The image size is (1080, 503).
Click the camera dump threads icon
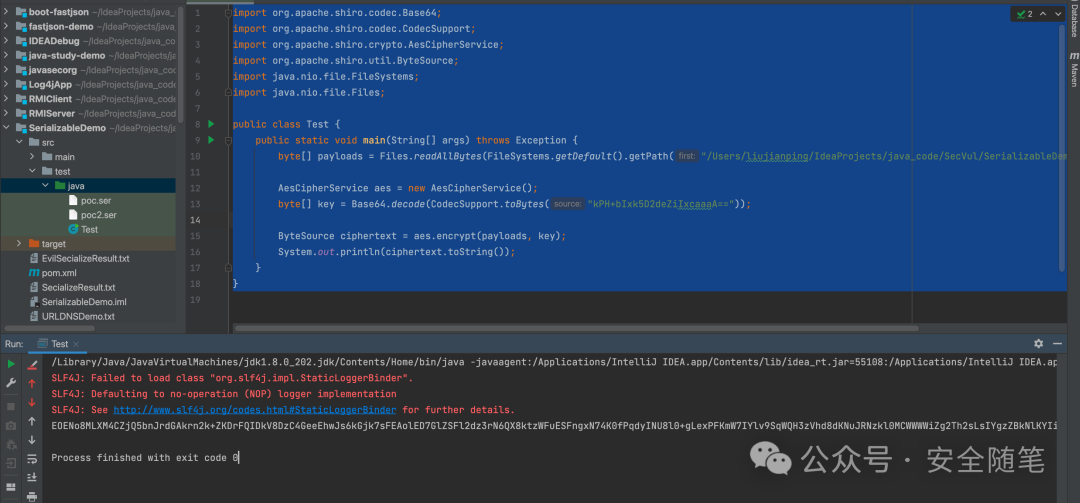[x=11, y=426]
